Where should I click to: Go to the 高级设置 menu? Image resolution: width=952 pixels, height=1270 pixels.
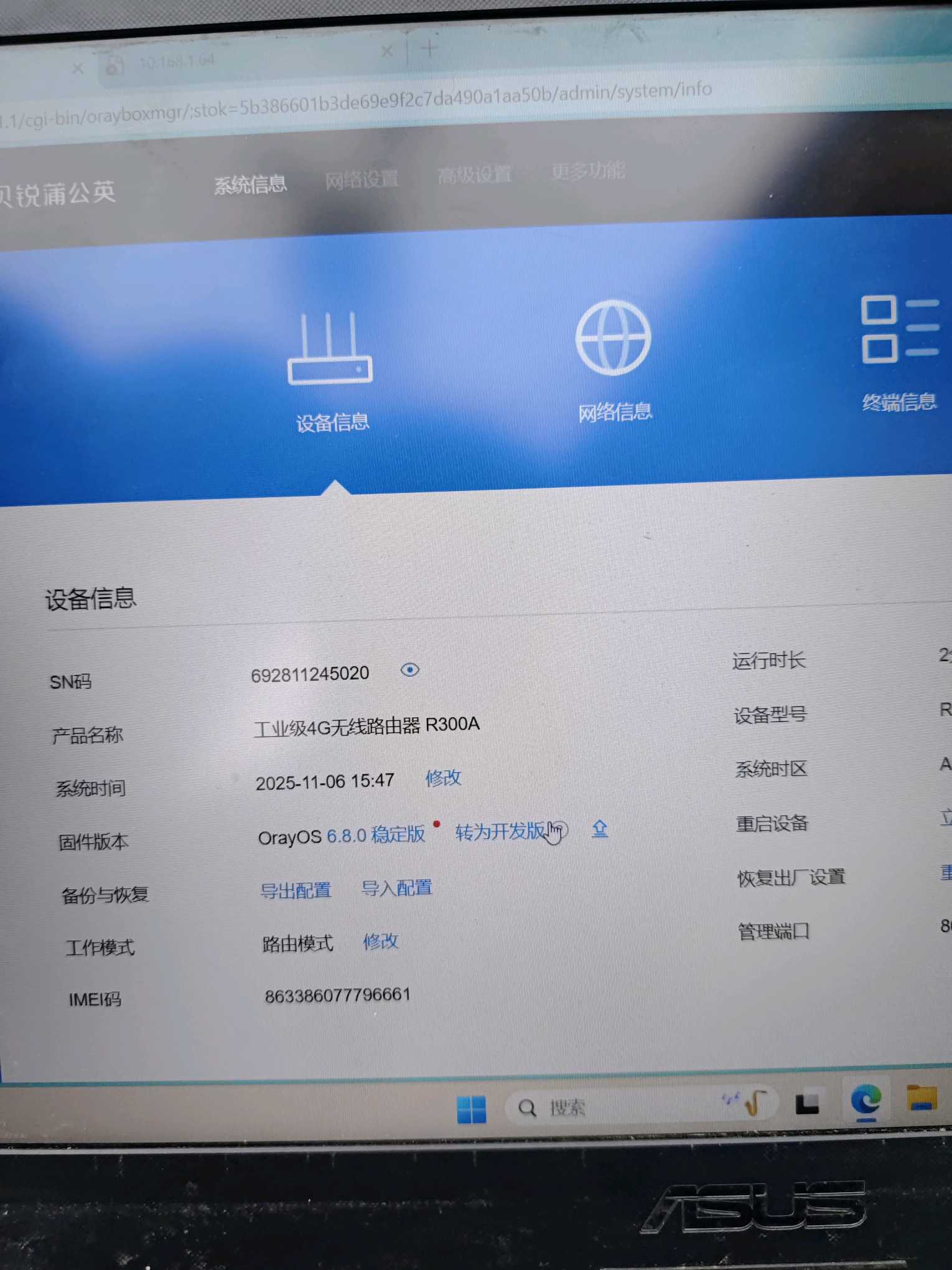474,175
